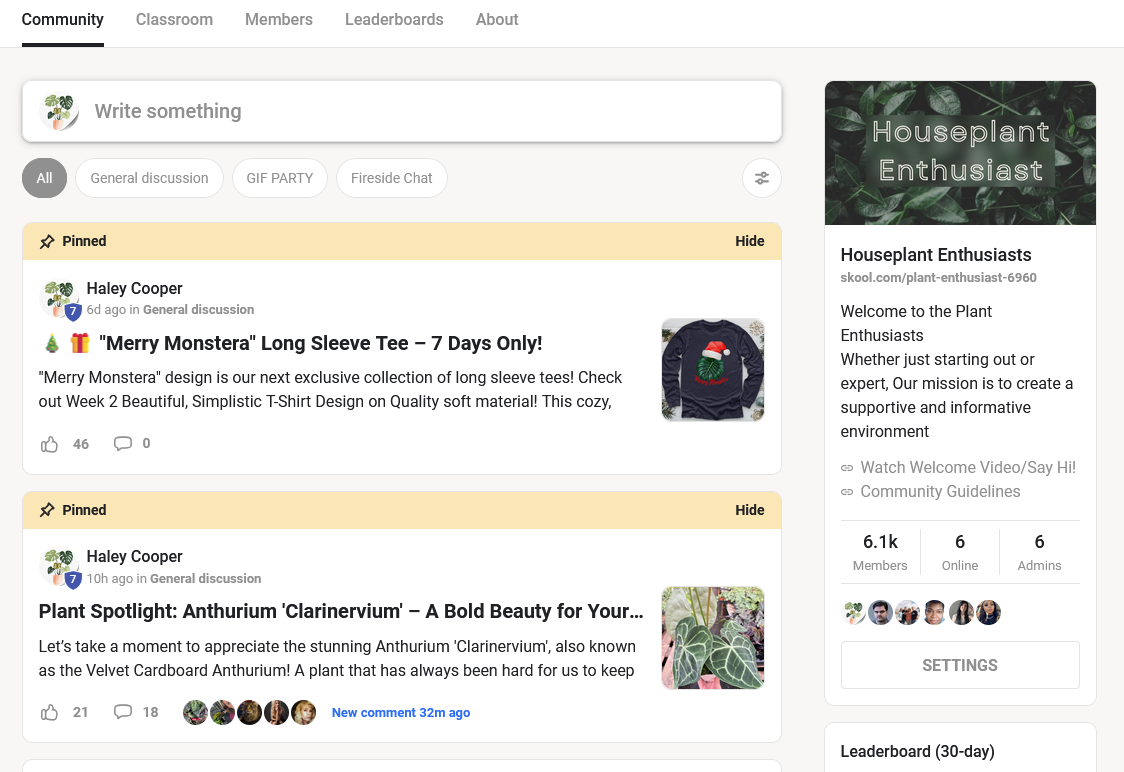Open the feed filter settings icon
The image size is (1124, 772).
coord(761,178)
